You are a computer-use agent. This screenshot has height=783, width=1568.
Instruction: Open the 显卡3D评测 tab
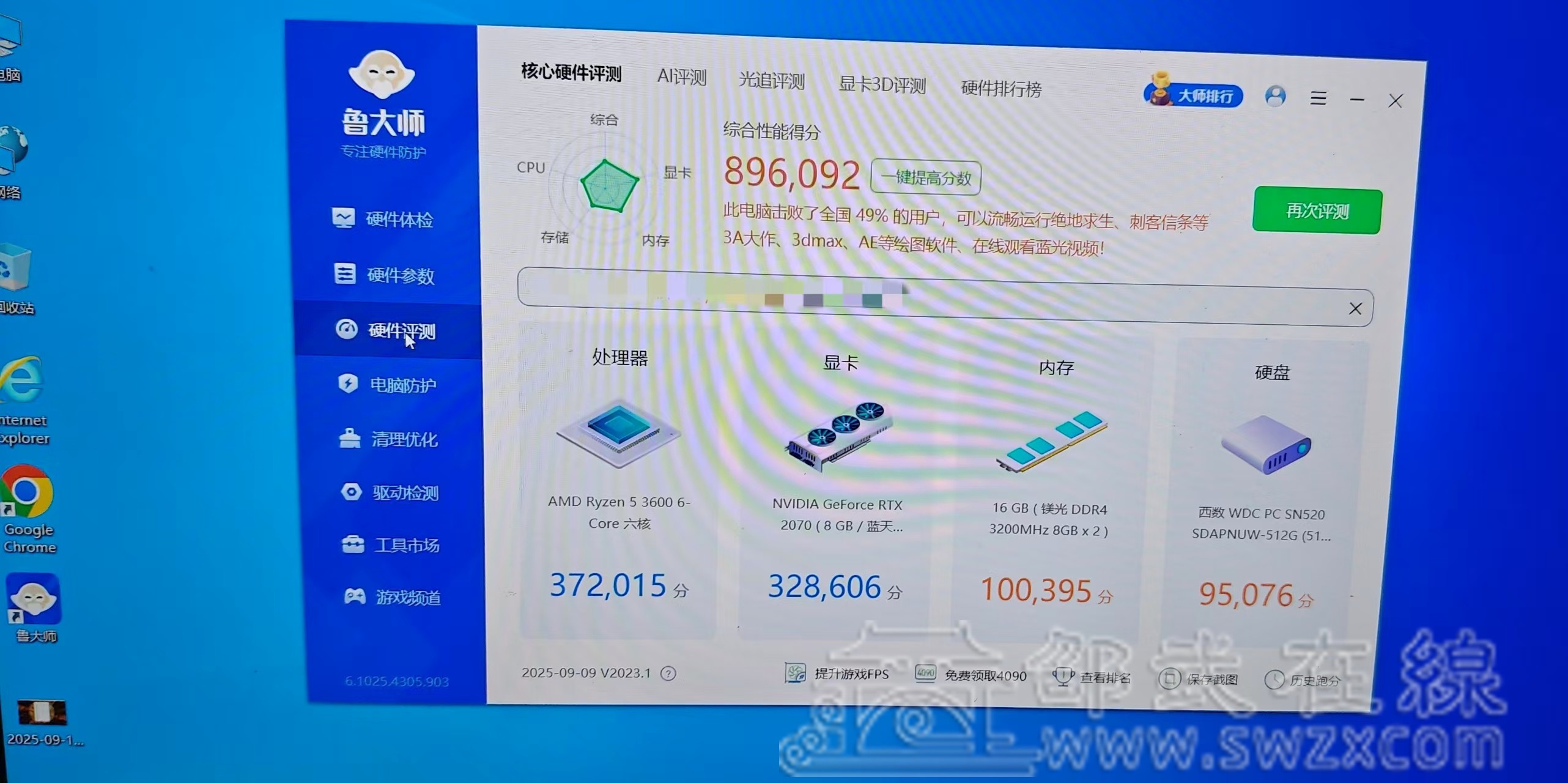click(x=882, y=84)
